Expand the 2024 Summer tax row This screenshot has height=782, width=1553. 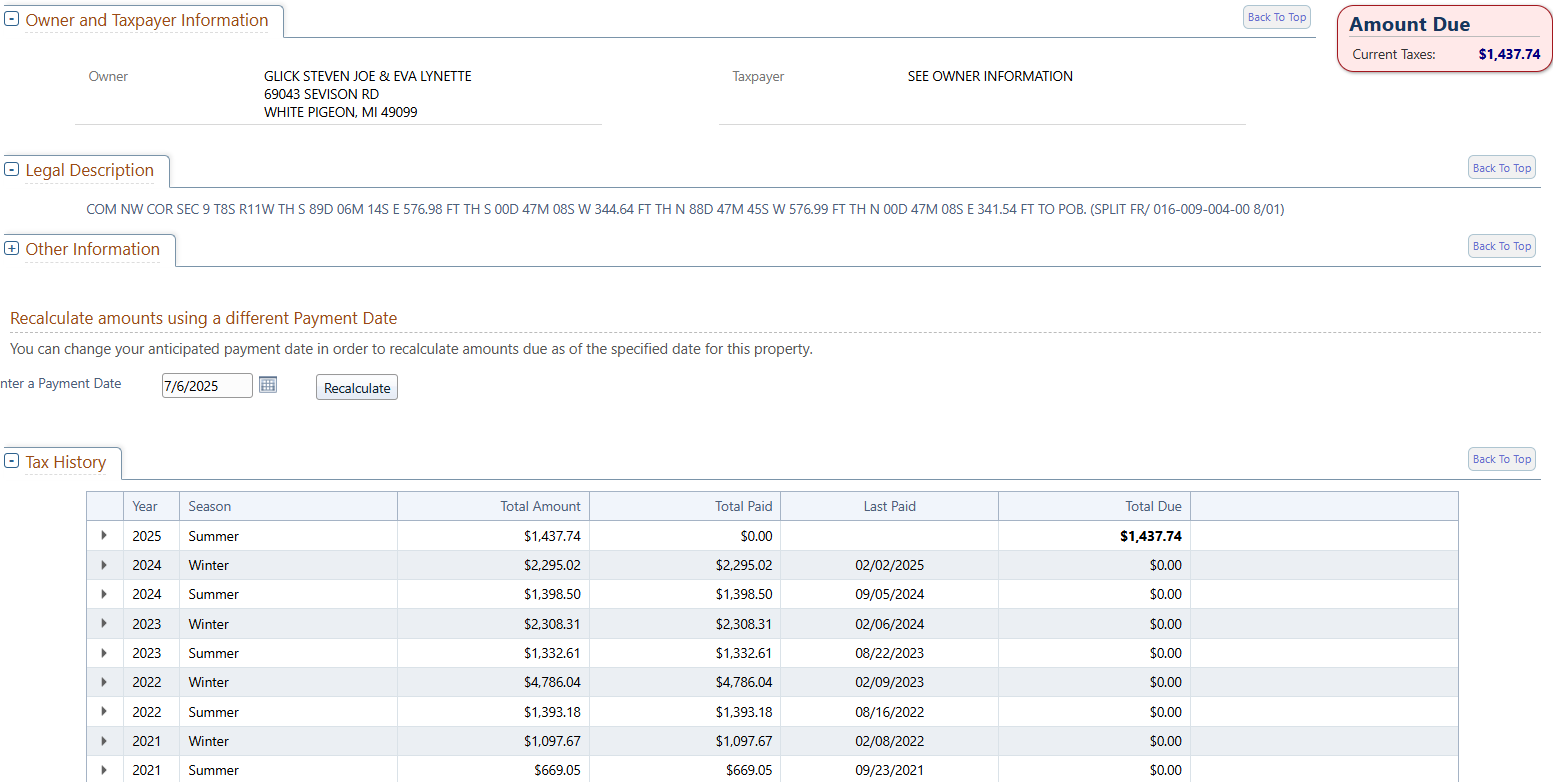click(104, 594)
